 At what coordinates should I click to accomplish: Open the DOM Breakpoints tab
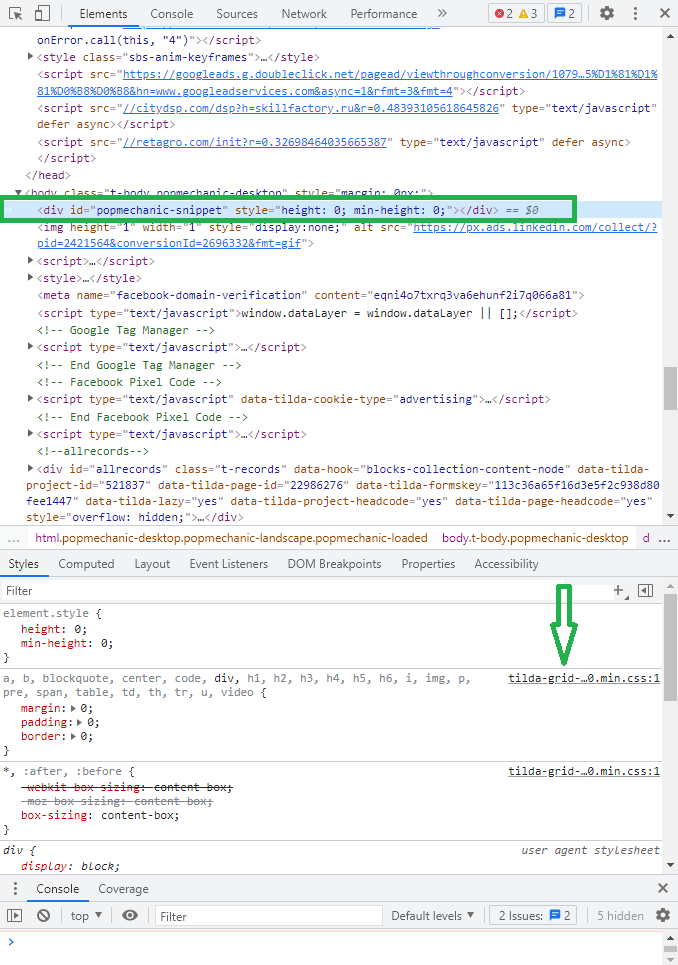[334, 564]
